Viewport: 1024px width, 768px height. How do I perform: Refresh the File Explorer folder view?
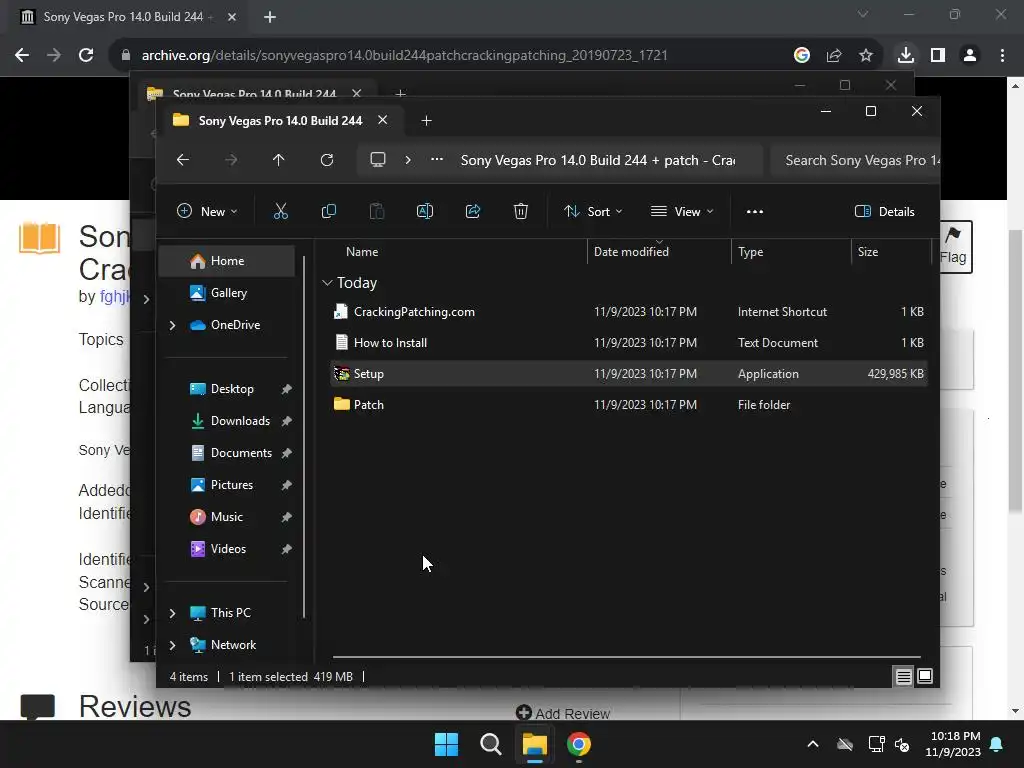(x=327, y=160)
